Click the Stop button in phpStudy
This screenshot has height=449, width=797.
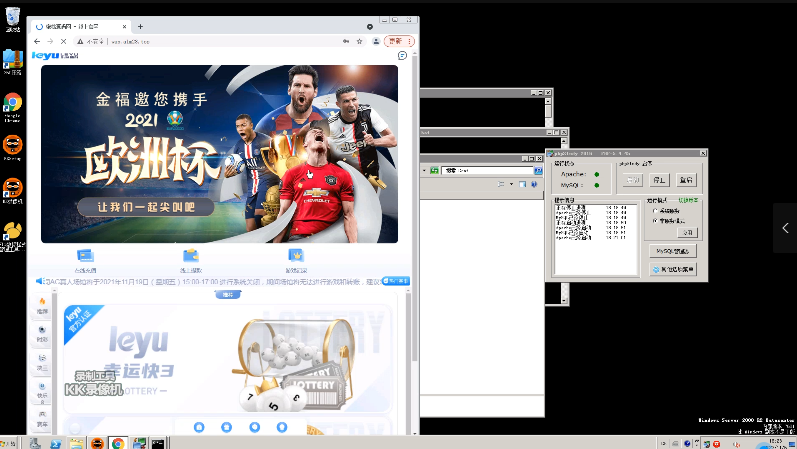[659, 180]
